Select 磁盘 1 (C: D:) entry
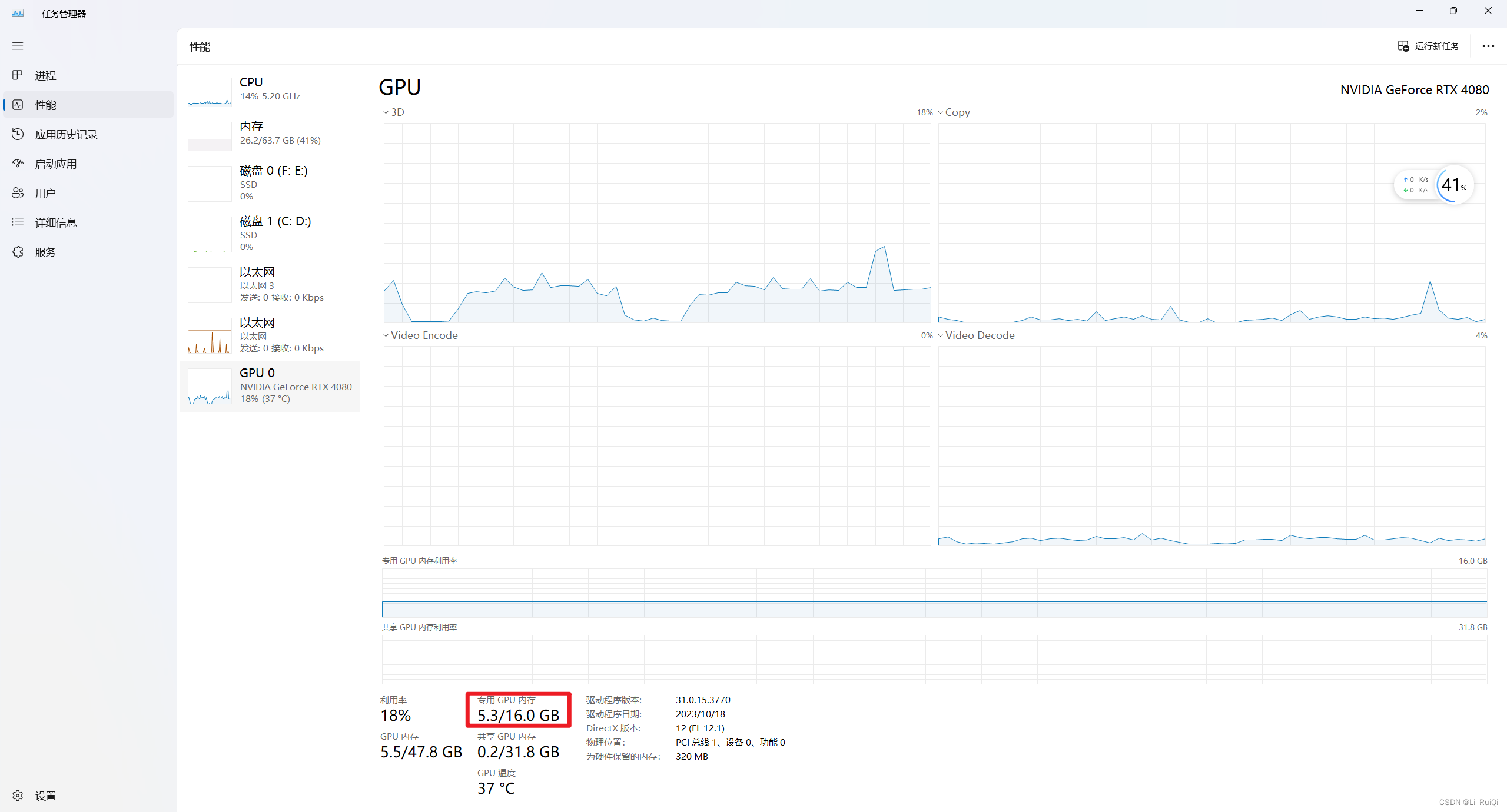Viewport: 1507px width, 812px height. (x=270, y=234)
